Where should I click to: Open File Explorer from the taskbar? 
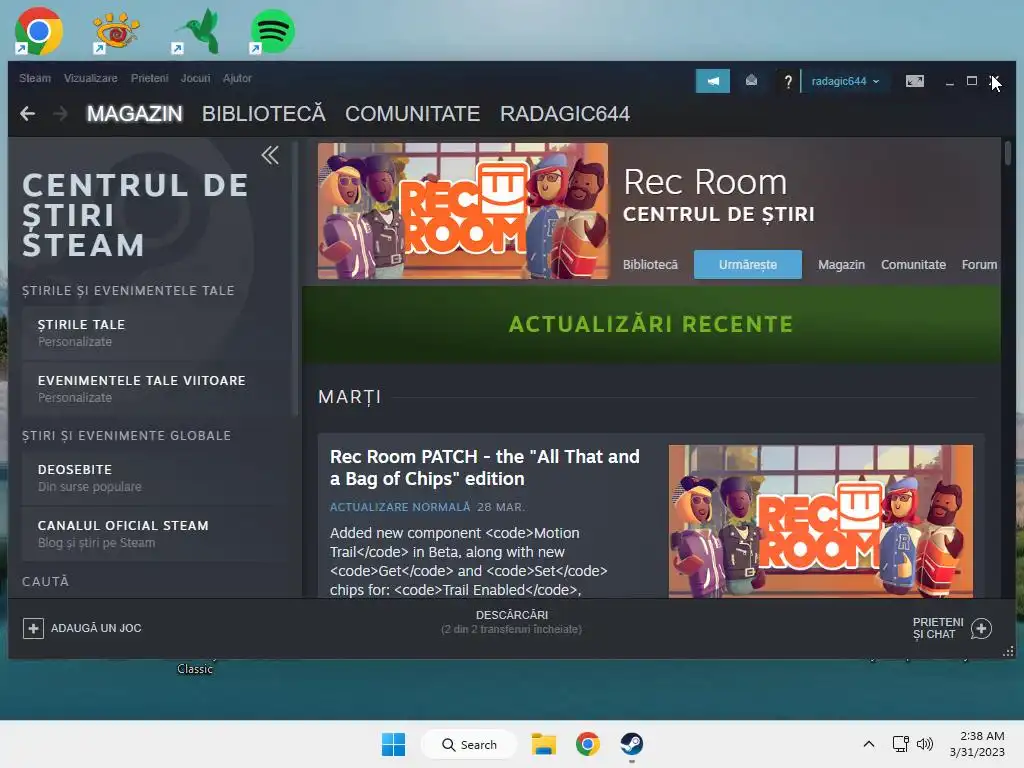[543, 744]
